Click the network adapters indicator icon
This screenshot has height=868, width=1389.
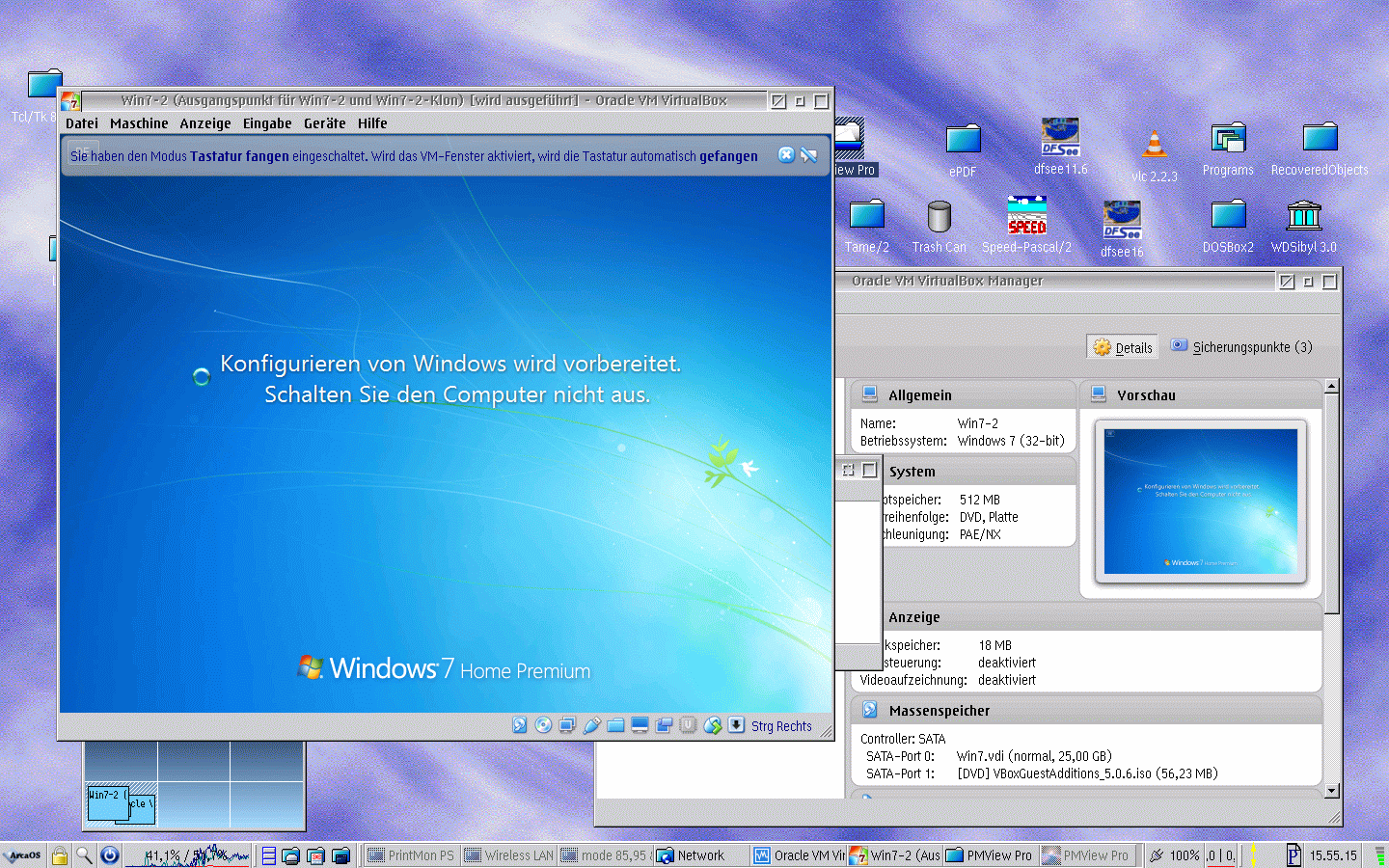click(x=567, y=725)
